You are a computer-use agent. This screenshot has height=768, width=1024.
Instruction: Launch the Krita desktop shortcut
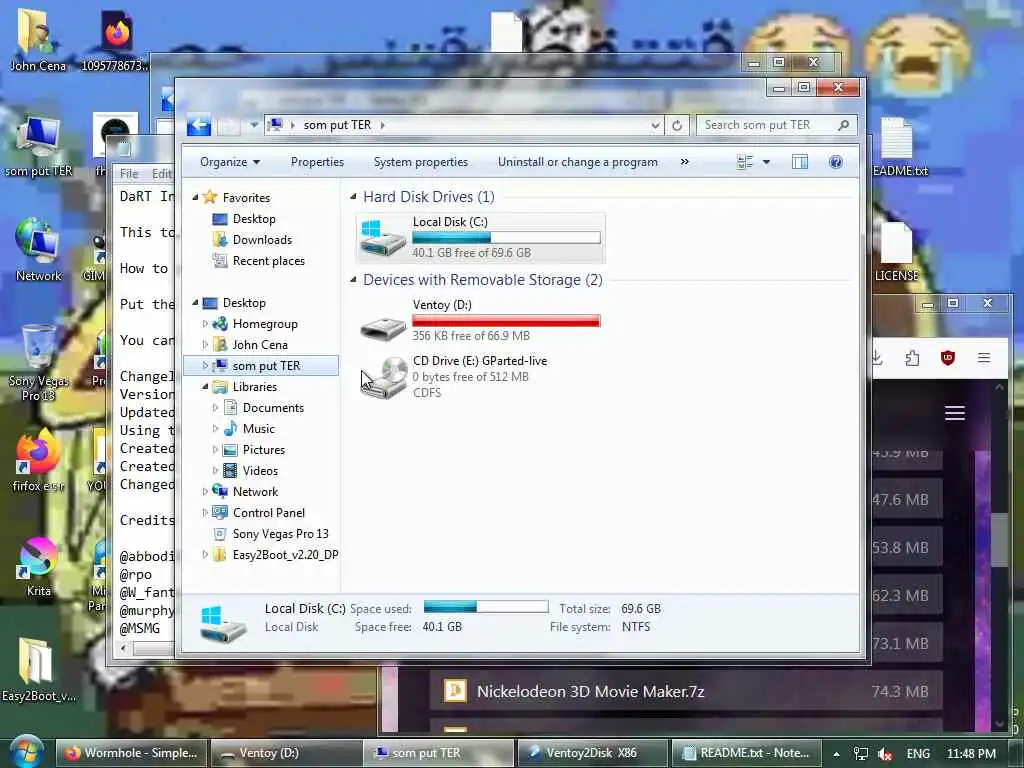[x=38, y=567]
